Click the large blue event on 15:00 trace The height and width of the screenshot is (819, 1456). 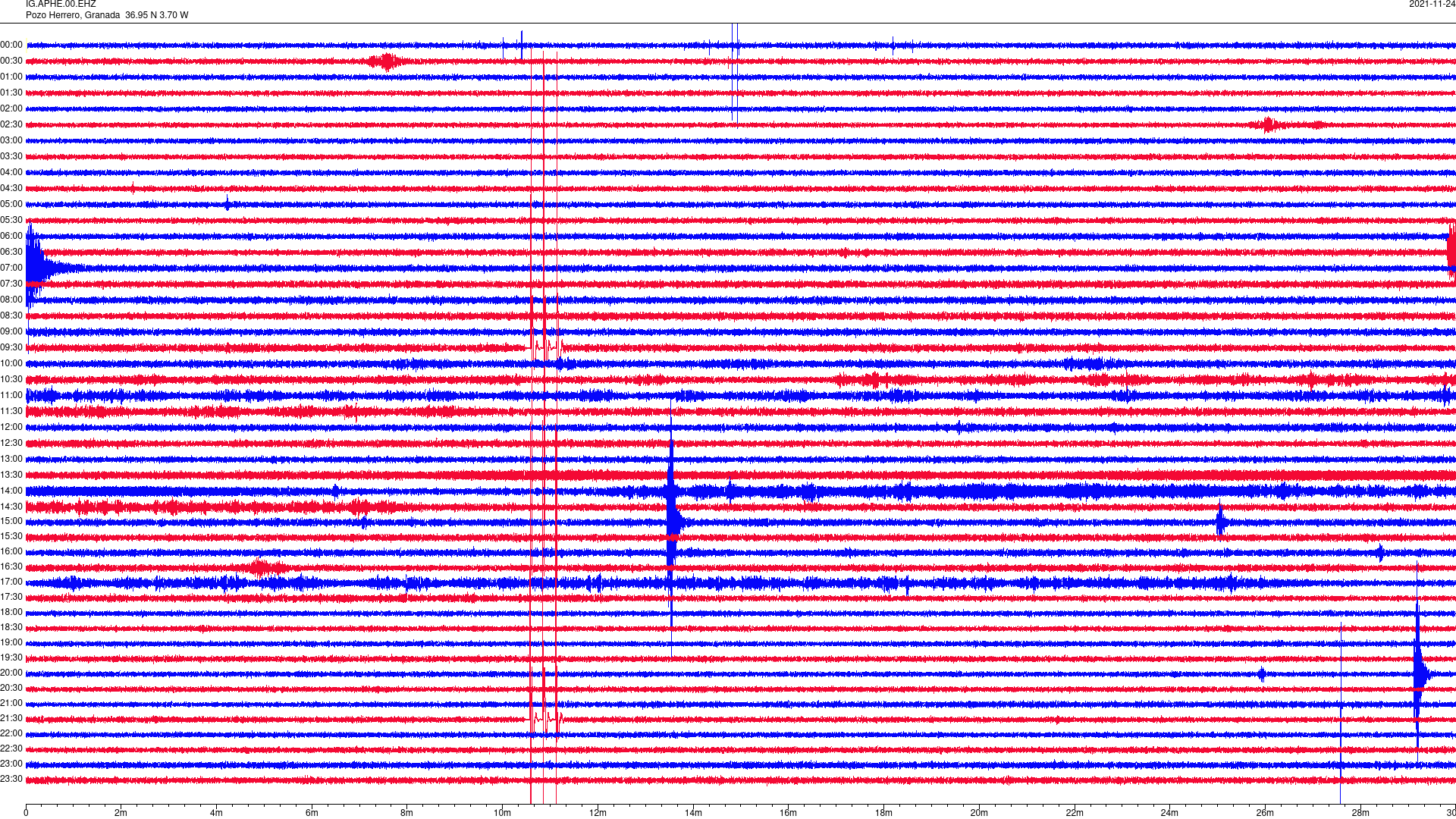673,522
